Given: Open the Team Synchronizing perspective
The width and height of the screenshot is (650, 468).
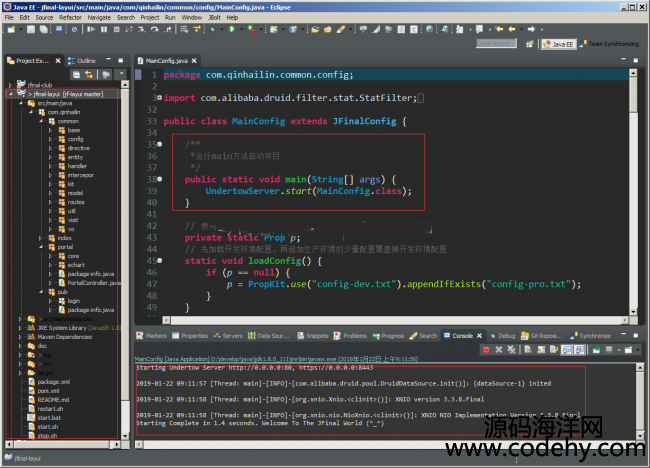Looking at the screenshot, I should [608, 44].
